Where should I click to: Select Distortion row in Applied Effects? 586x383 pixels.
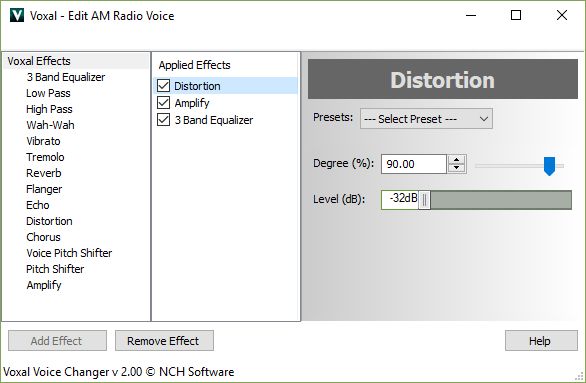point(226,86)
